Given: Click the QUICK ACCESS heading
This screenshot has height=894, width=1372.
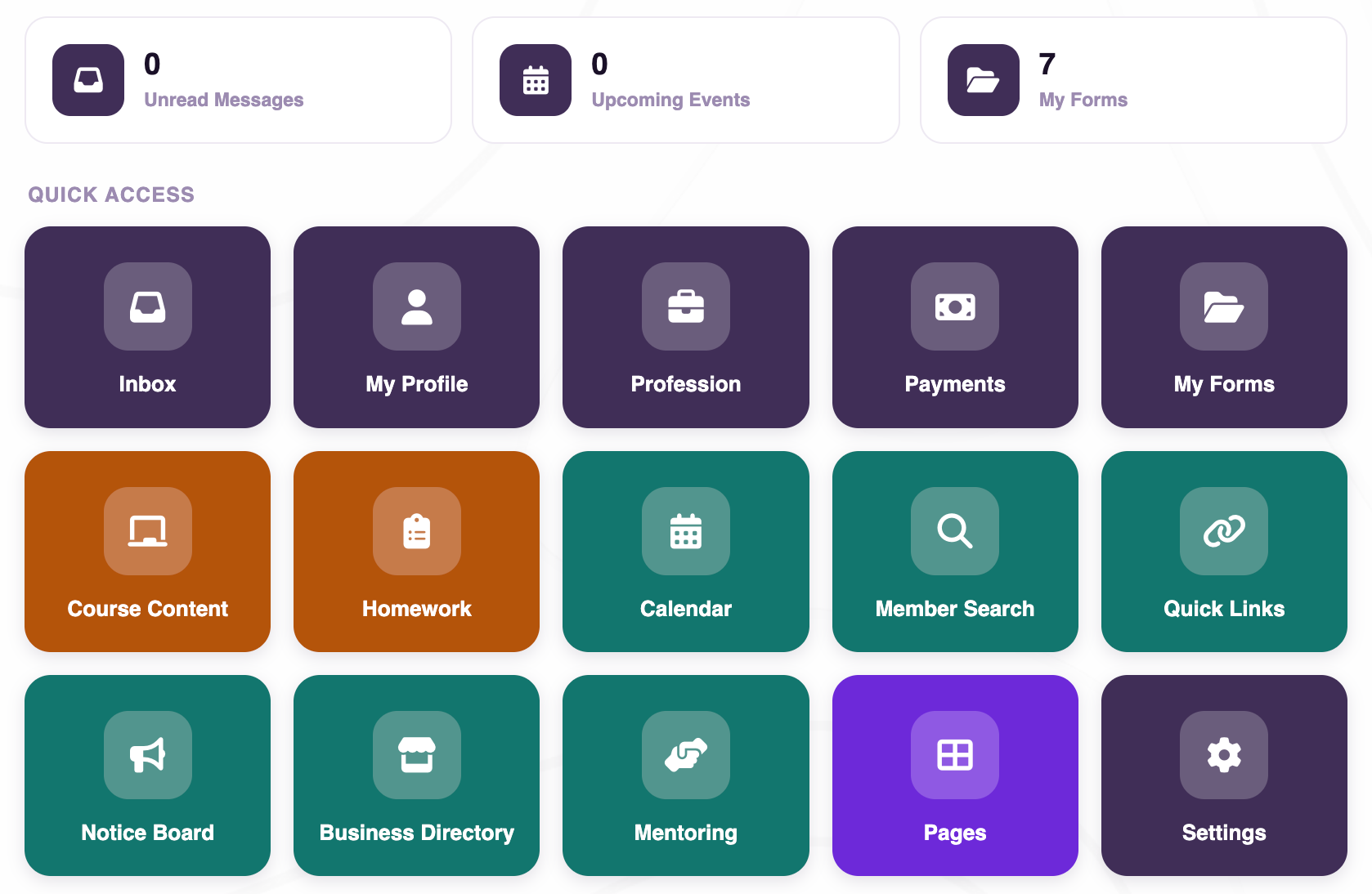Looking at the screenshot, I should click(111, 194).
